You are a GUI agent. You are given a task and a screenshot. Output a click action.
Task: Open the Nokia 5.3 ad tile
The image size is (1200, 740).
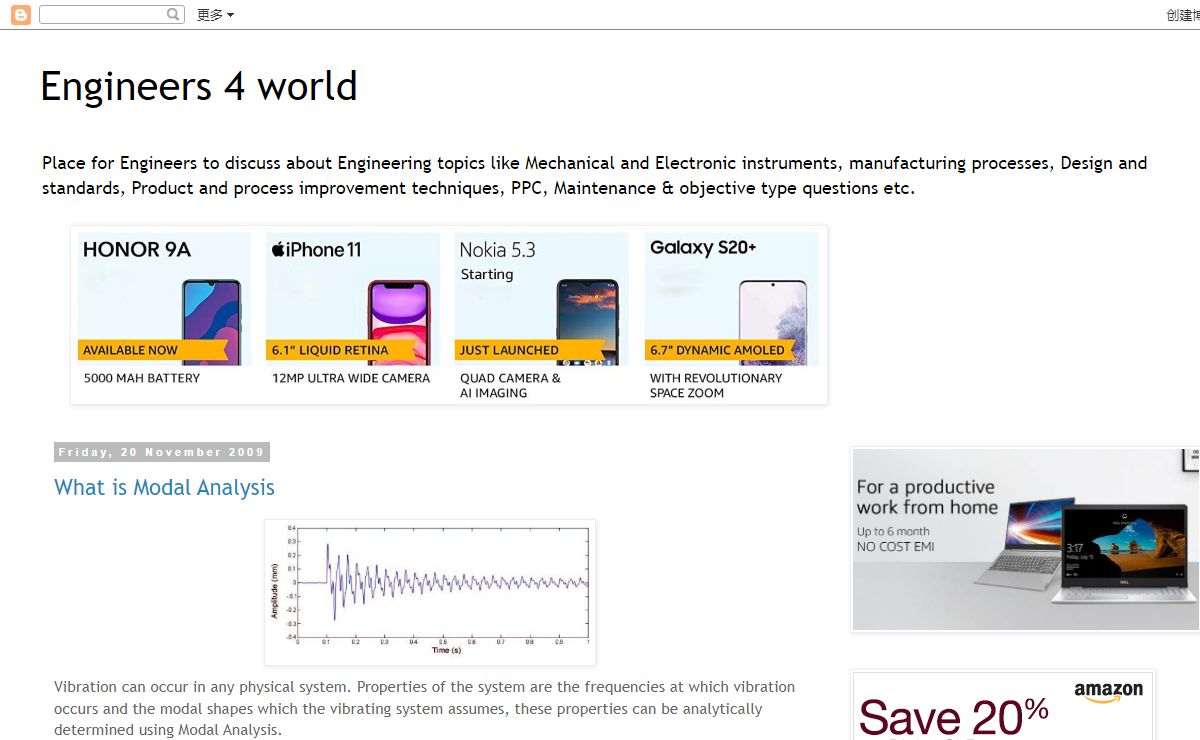[541, 316]
